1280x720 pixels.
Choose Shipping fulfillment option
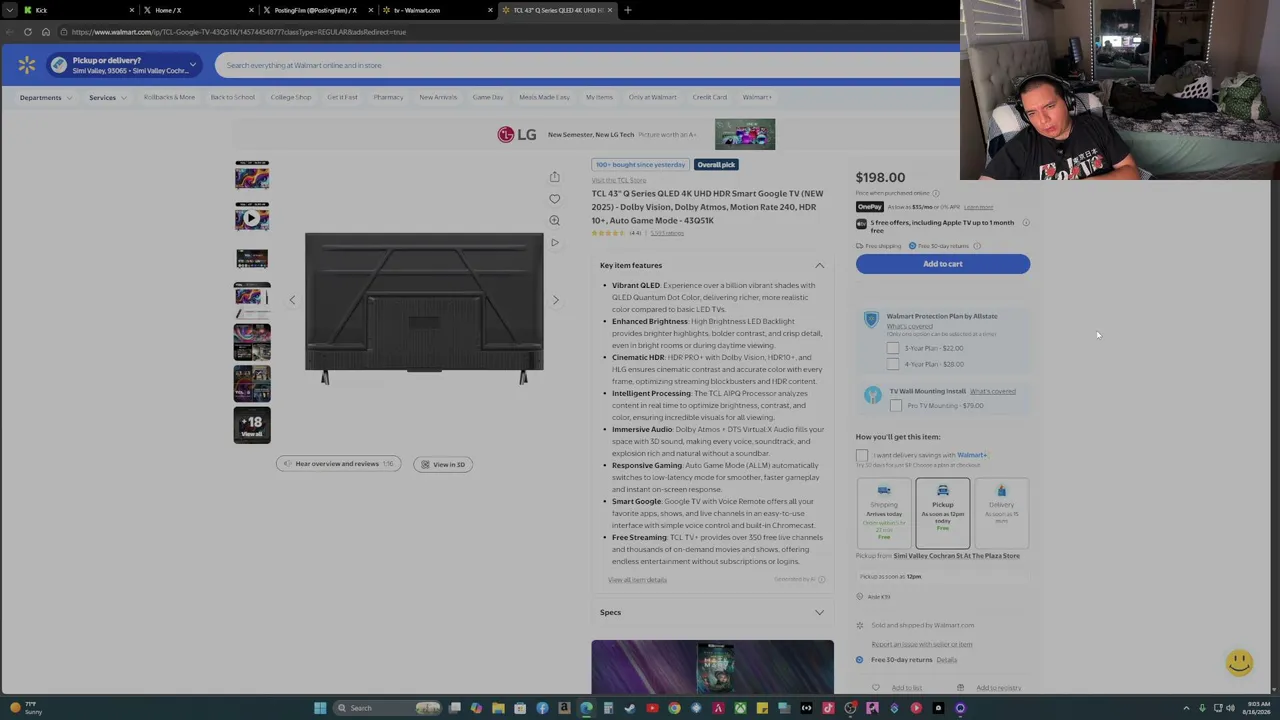(884, 513)
